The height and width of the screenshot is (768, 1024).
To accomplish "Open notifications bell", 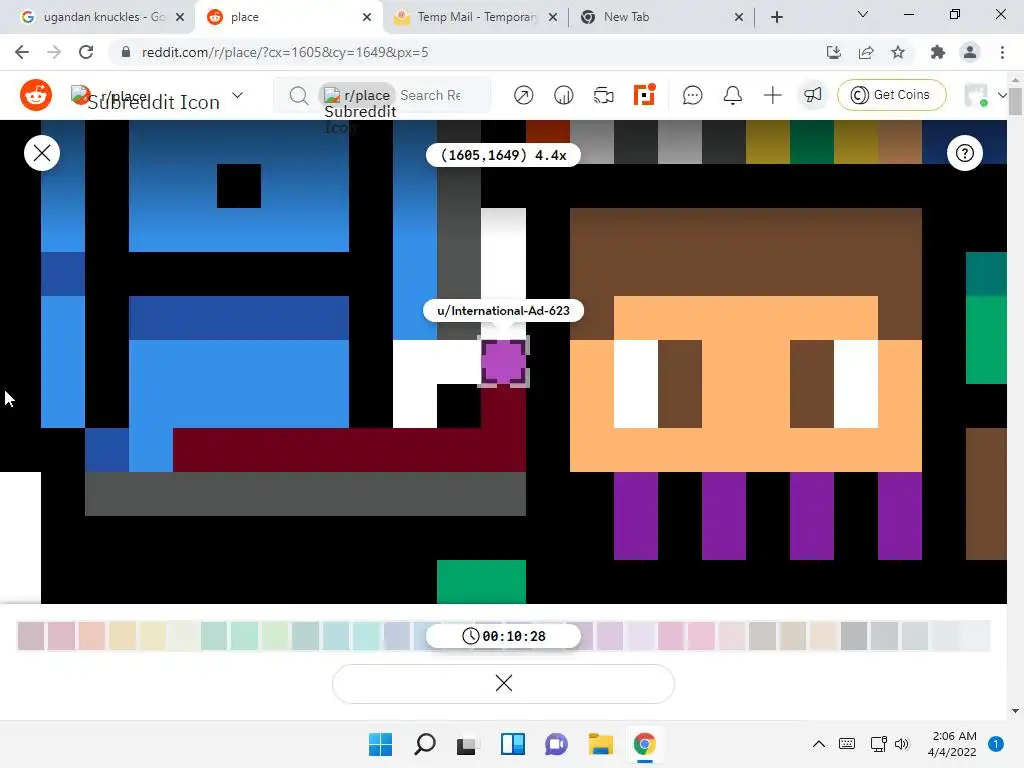I will point(733,95).
